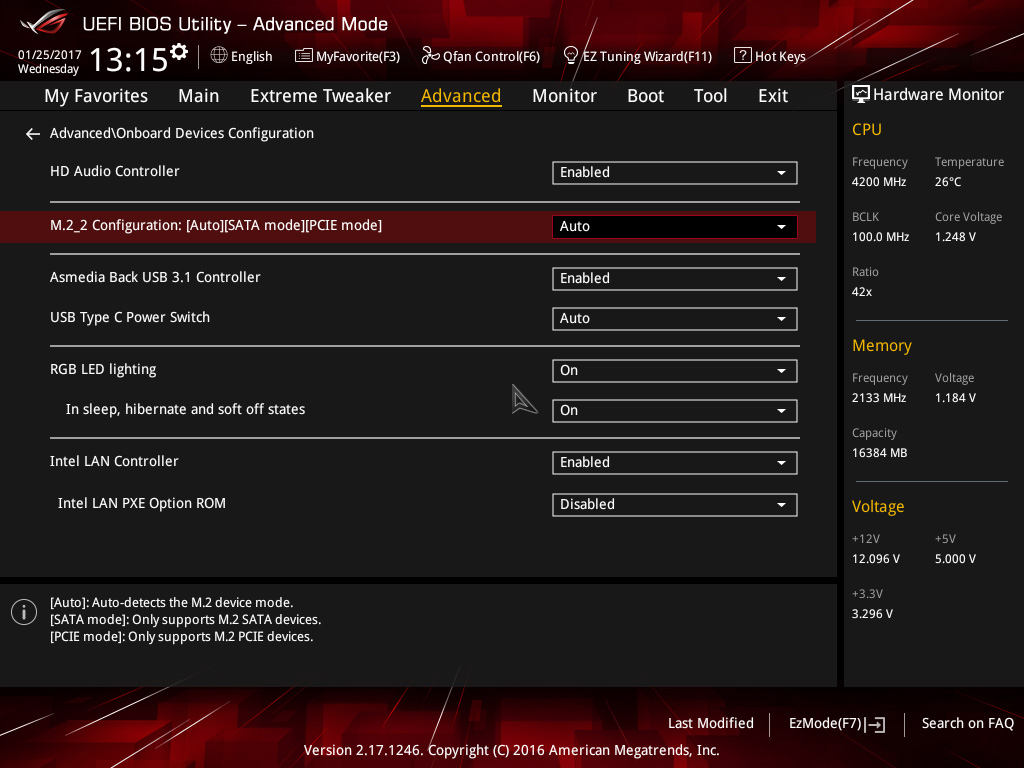
Task: Click the Hardware Monitor screen icon
Action: [x=861, y=95]
